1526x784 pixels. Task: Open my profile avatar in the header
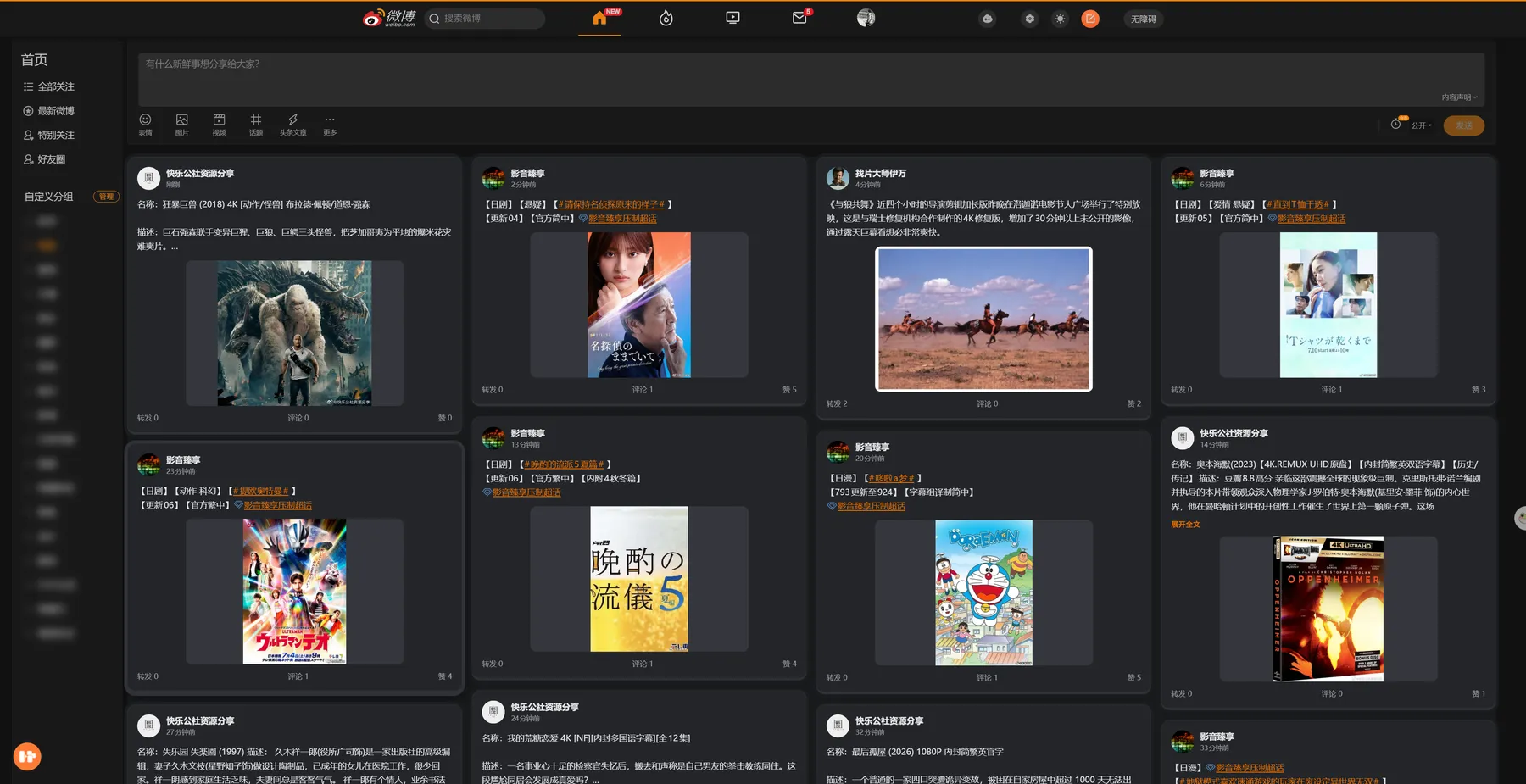[866, 18]
